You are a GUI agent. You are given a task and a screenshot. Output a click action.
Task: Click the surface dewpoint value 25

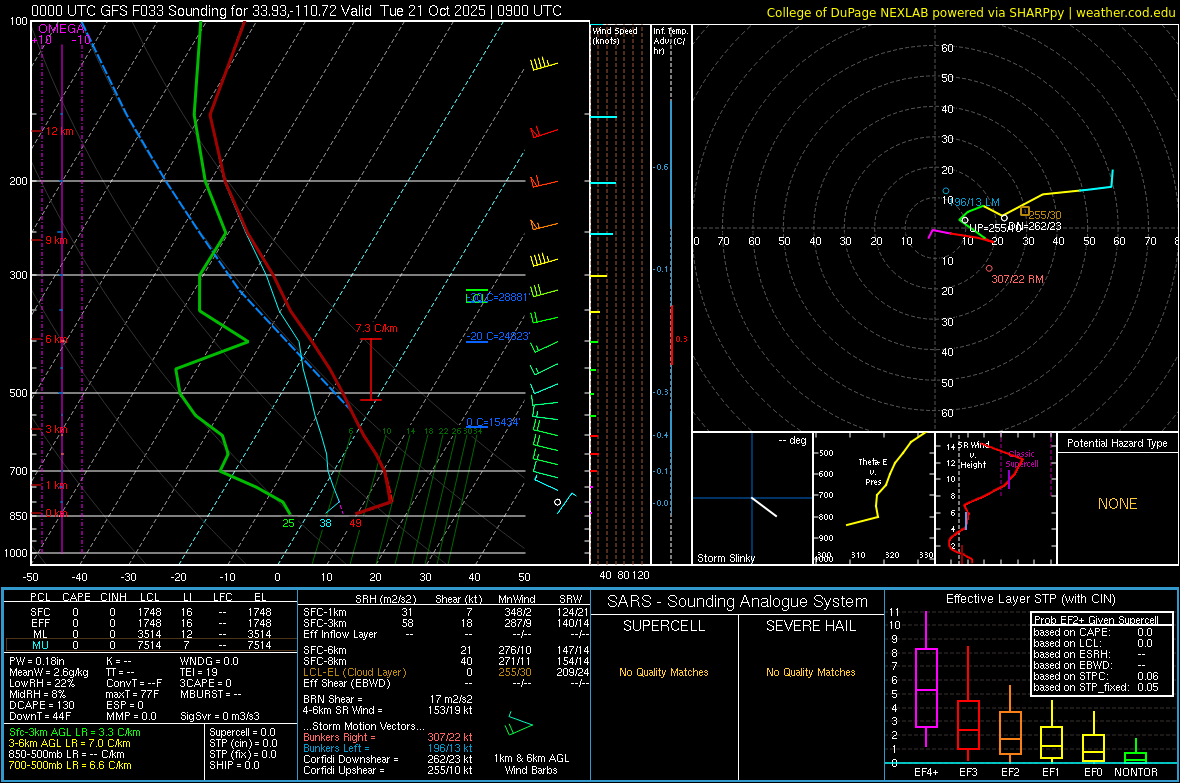288,523
